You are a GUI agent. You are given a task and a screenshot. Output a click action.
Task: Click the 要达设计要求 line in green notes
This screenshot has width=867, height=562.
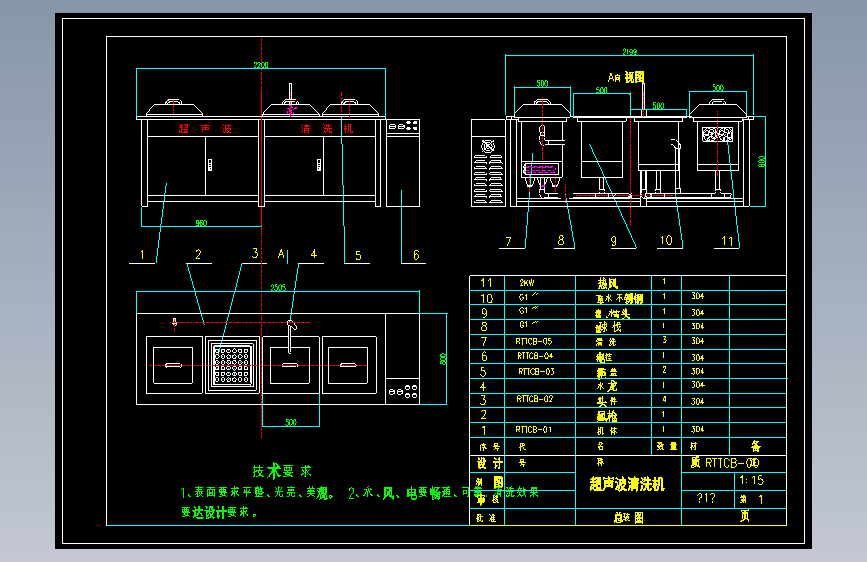220,513
